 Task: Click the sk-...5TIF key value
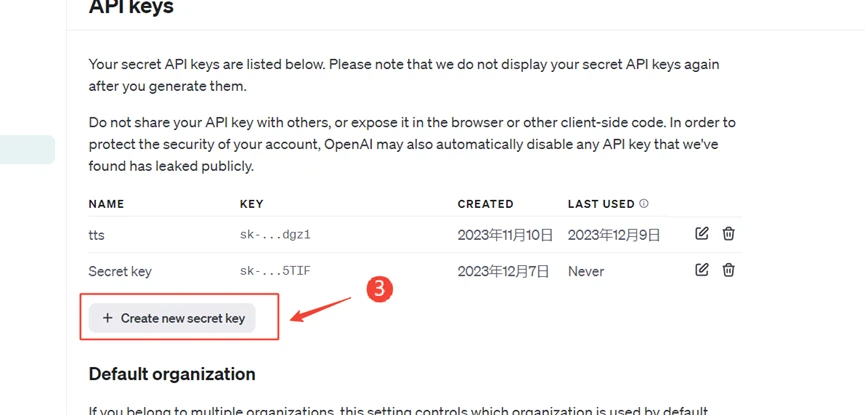(x=282, y=271)
